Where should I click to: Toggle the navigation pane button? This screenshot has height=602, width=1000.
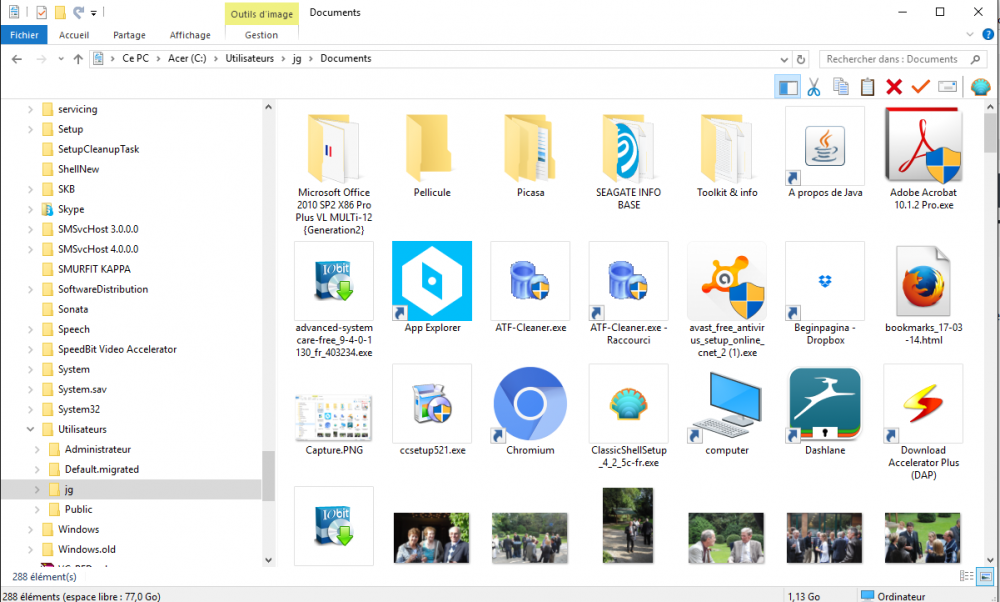click(787, 87)
